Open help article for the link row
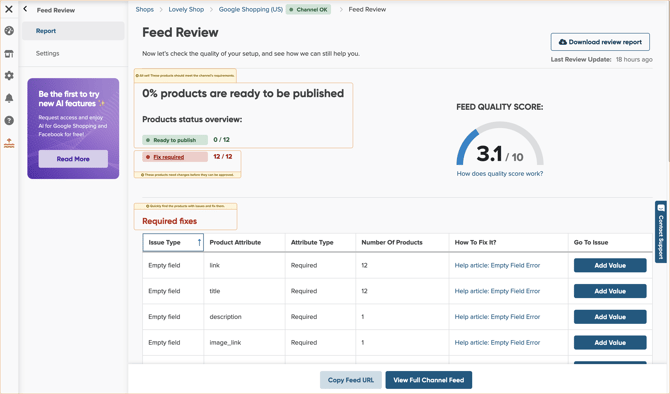 [x=497, y=265]
